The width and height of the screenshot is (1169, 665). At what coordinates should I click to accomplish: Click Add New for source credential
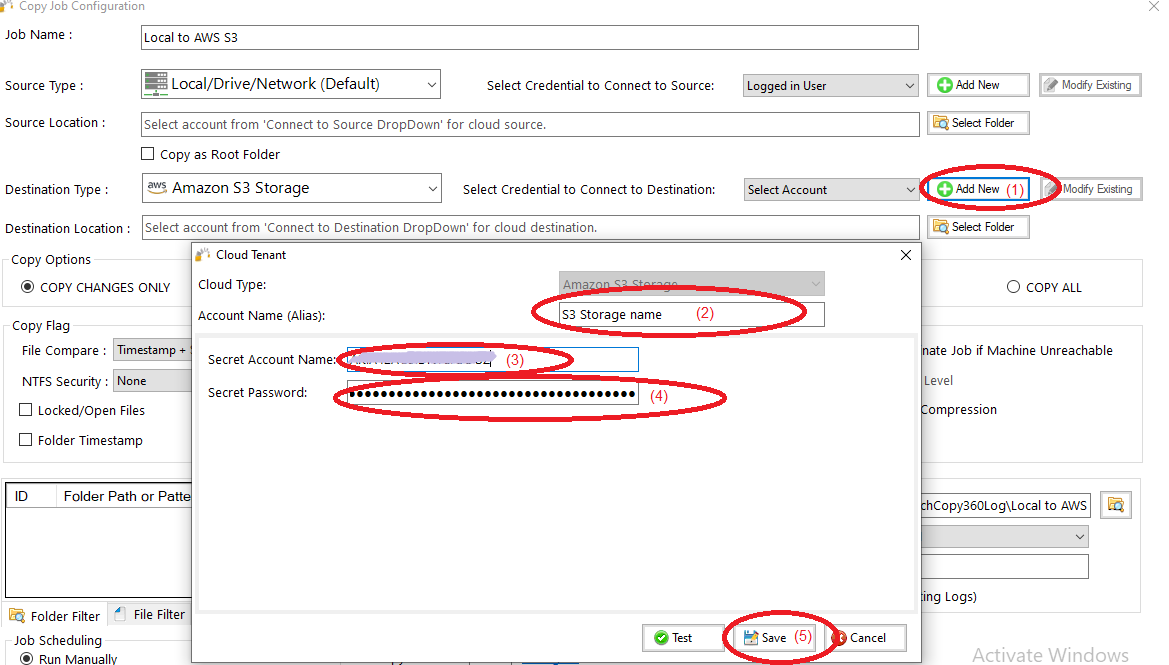click(977, 85)
